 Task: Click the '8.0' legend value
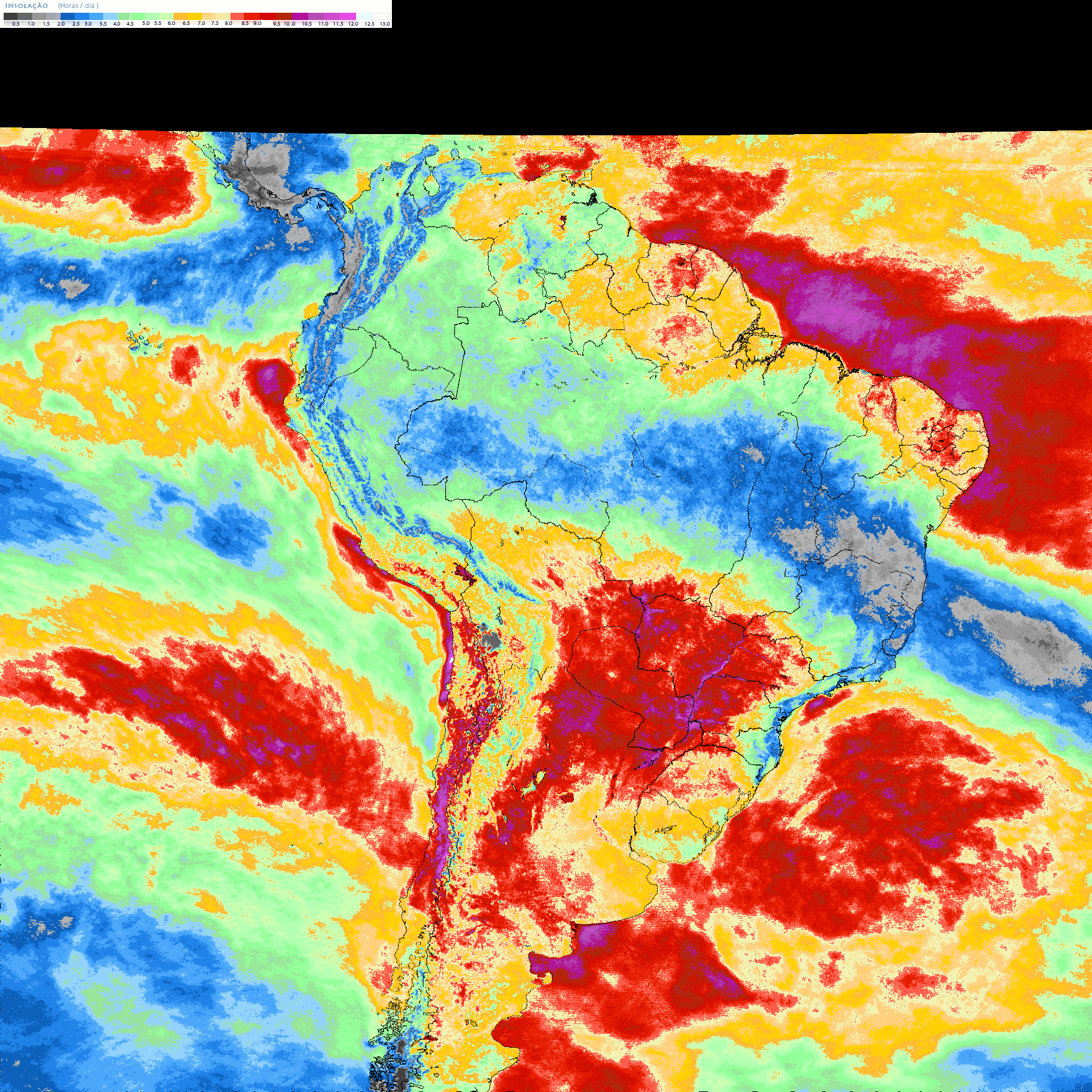(x=229, y=23)
